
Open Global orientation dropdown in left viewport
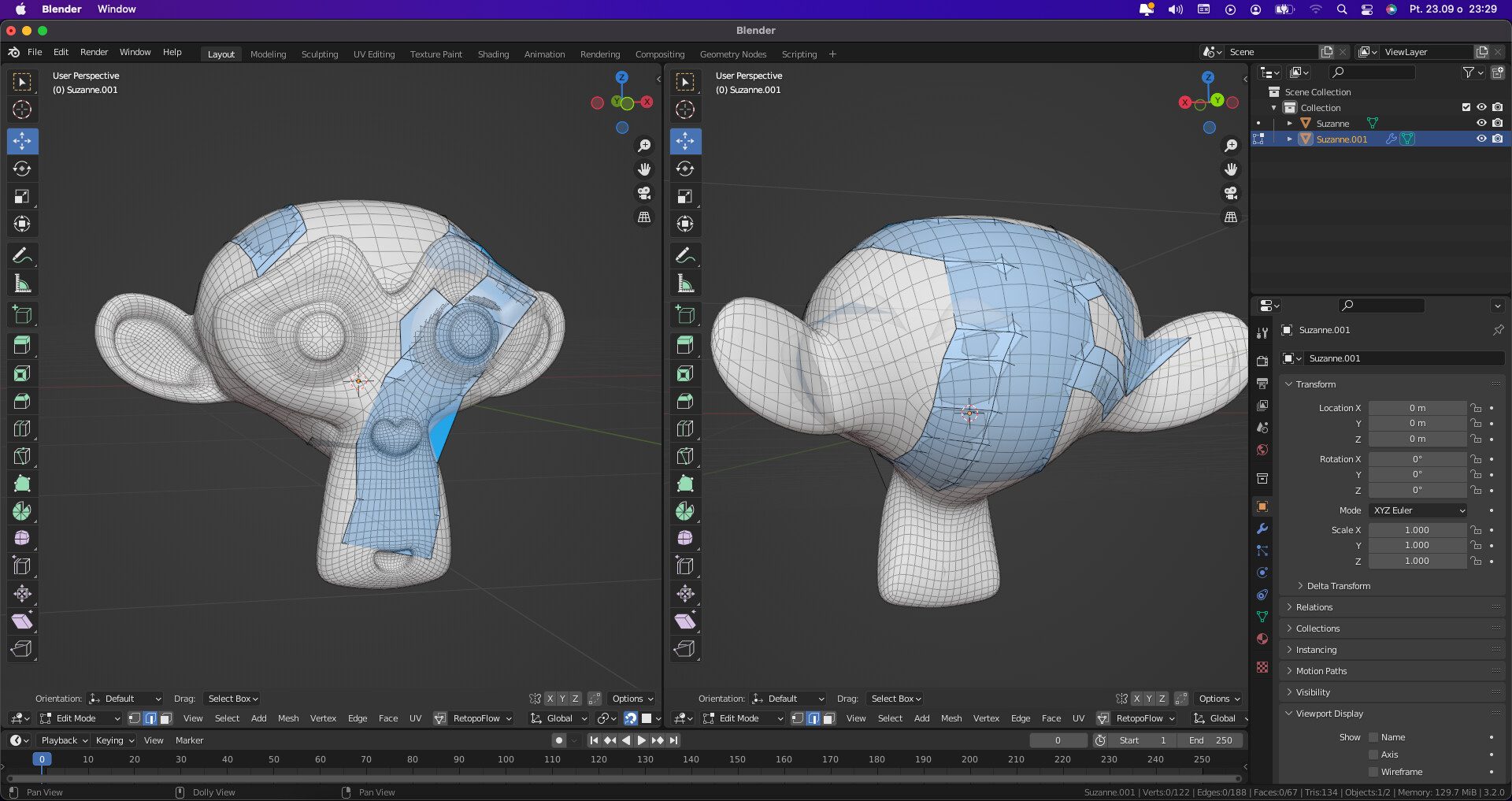559,718
